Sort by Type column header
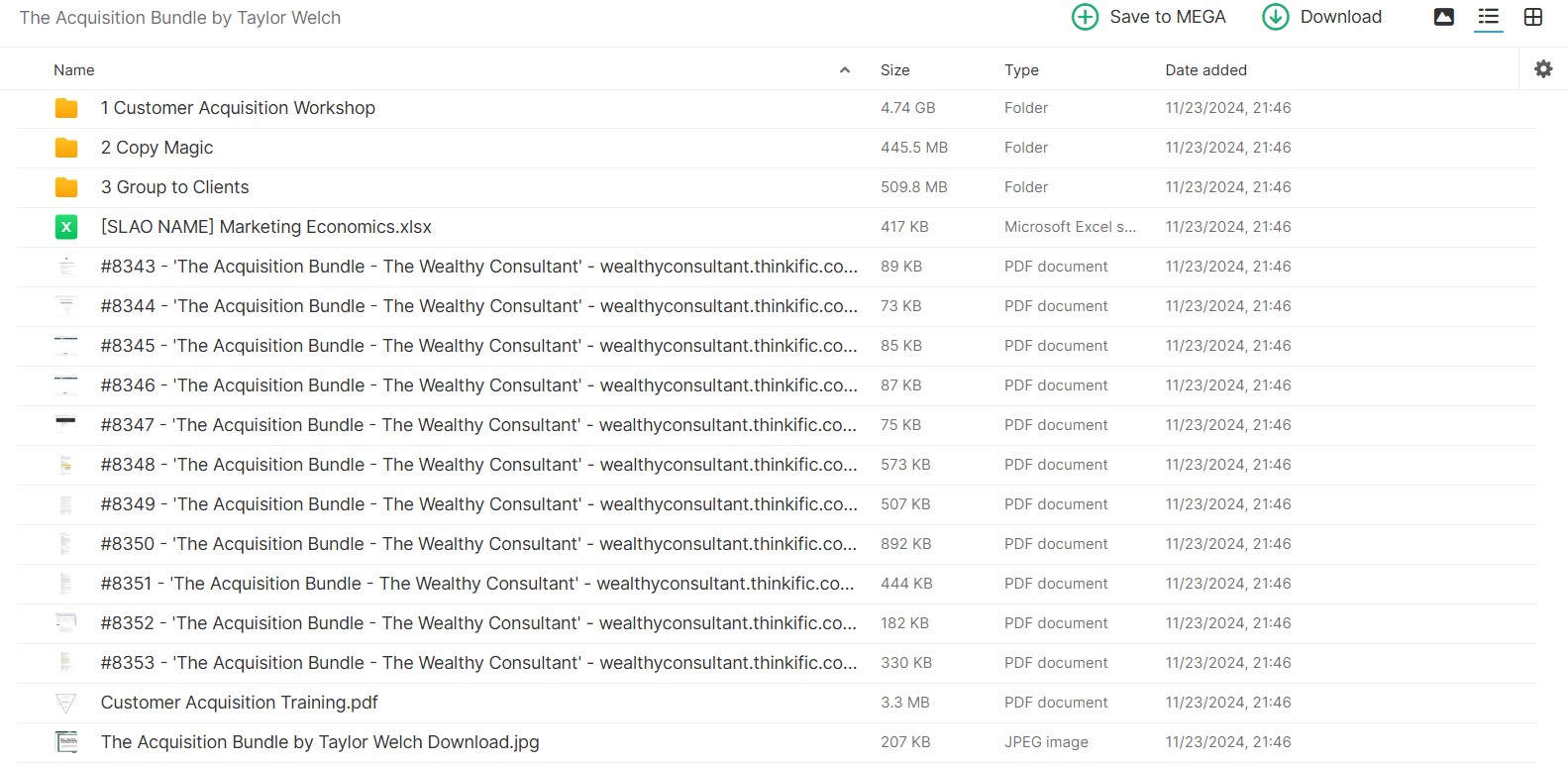The image size is (1568, 767). pos(1021,70)
